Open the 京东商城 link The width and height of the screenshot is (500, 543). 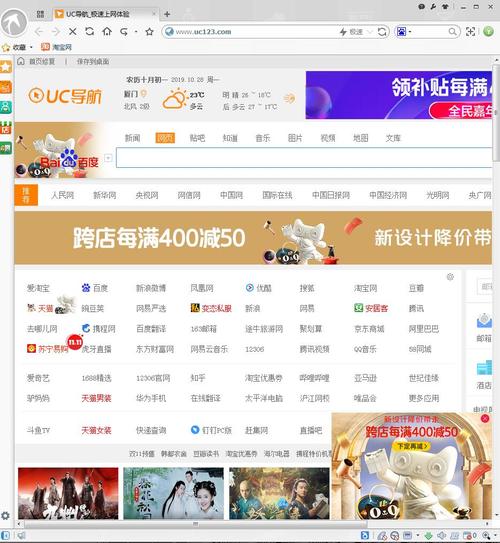[x=369, y=329]
